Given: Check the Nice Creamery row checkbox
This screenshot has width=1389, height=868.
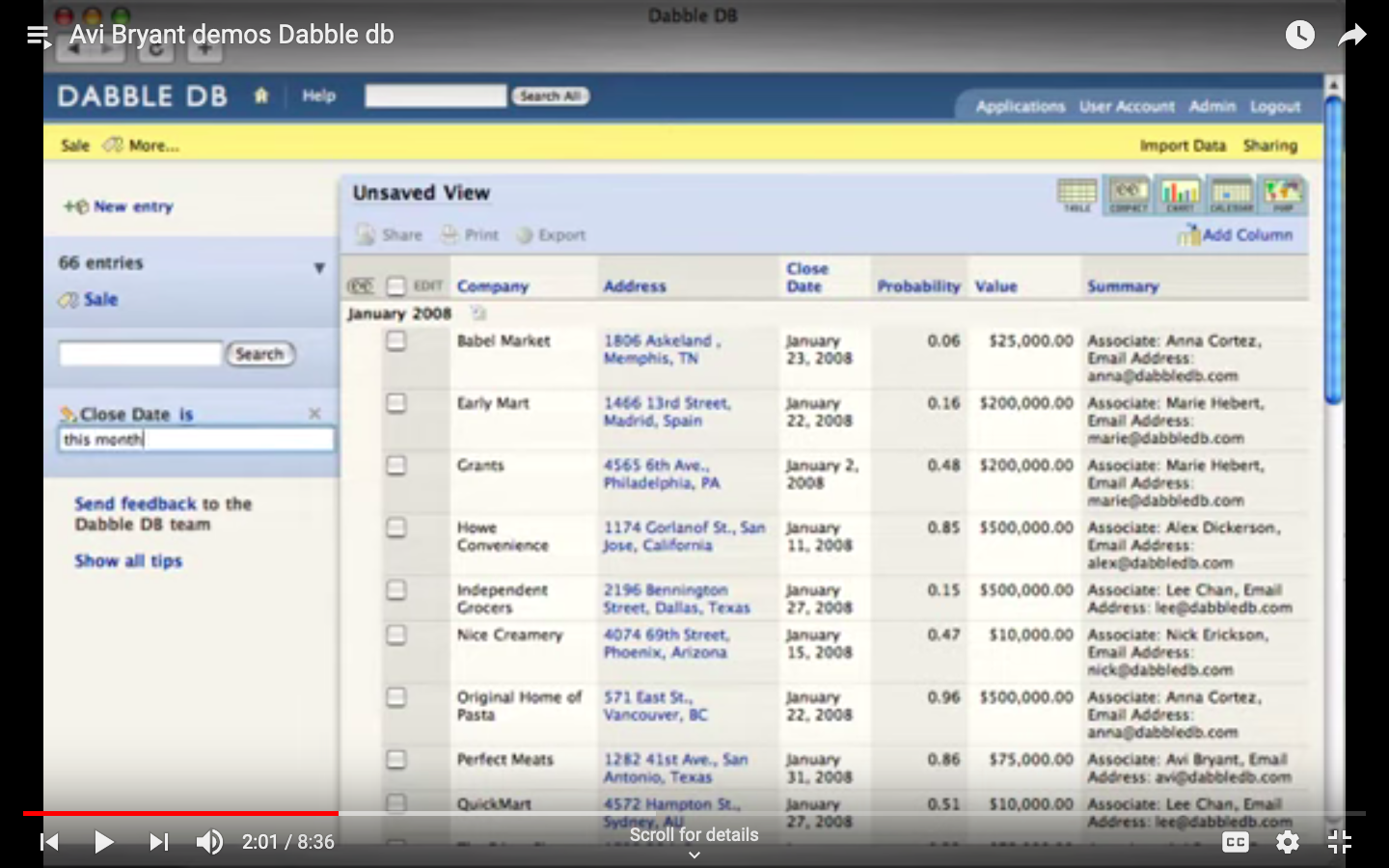Looking at the screenshot, I should click(x=395, y=635).
